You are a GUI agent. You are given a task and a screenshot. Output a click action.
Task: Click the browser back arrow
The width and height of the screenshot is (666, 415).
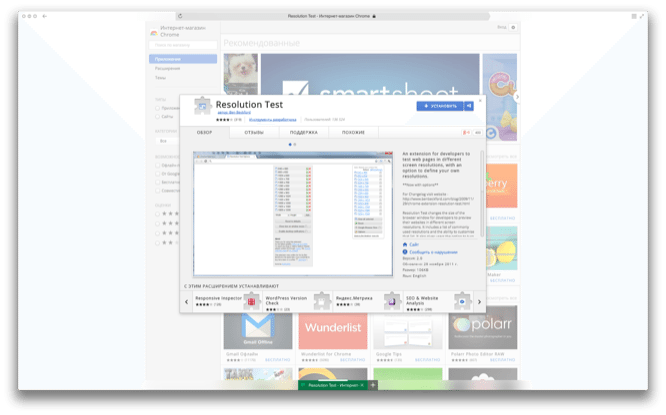45,16
